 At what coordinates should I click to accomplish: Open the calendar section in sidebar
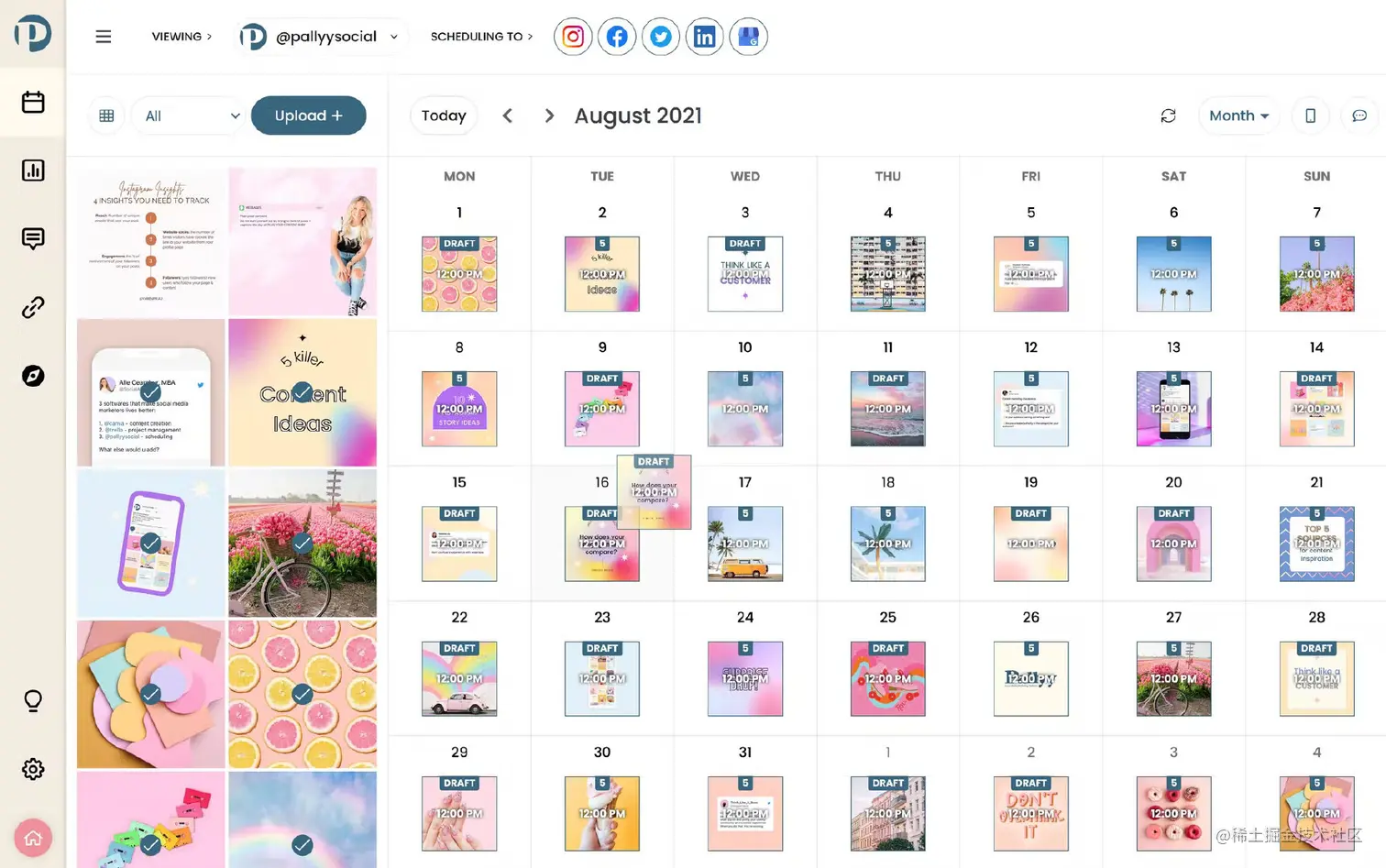point(33,102)
